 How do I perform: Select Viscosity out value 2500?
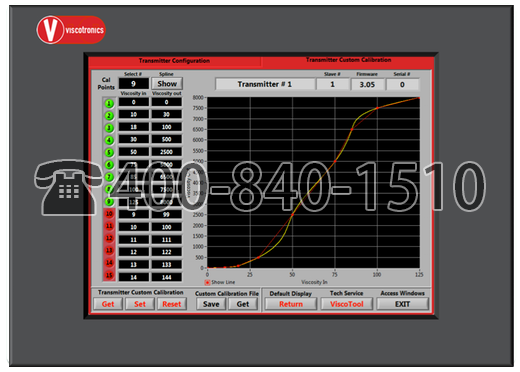coord(167,152)
